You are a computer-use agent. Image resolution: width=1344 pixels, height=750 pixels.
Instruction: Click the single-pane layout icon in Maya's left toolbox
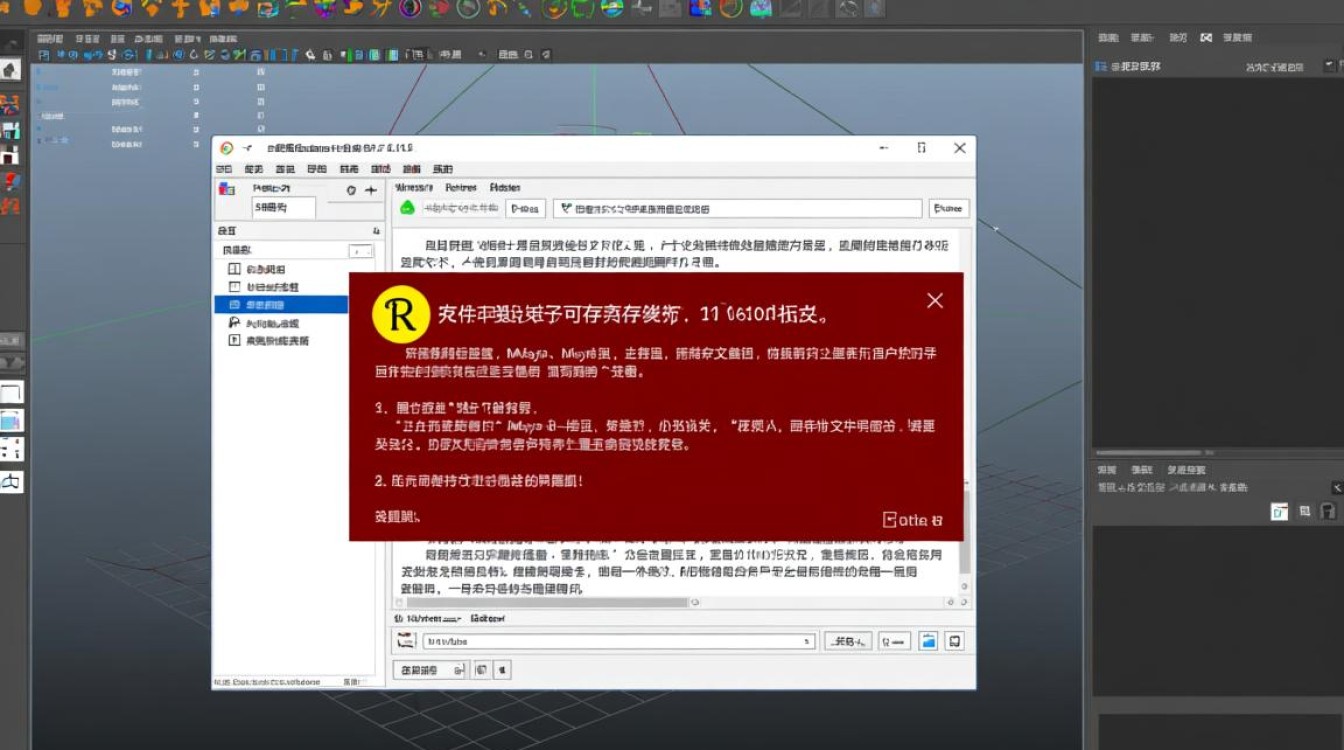tap(10, 393)
